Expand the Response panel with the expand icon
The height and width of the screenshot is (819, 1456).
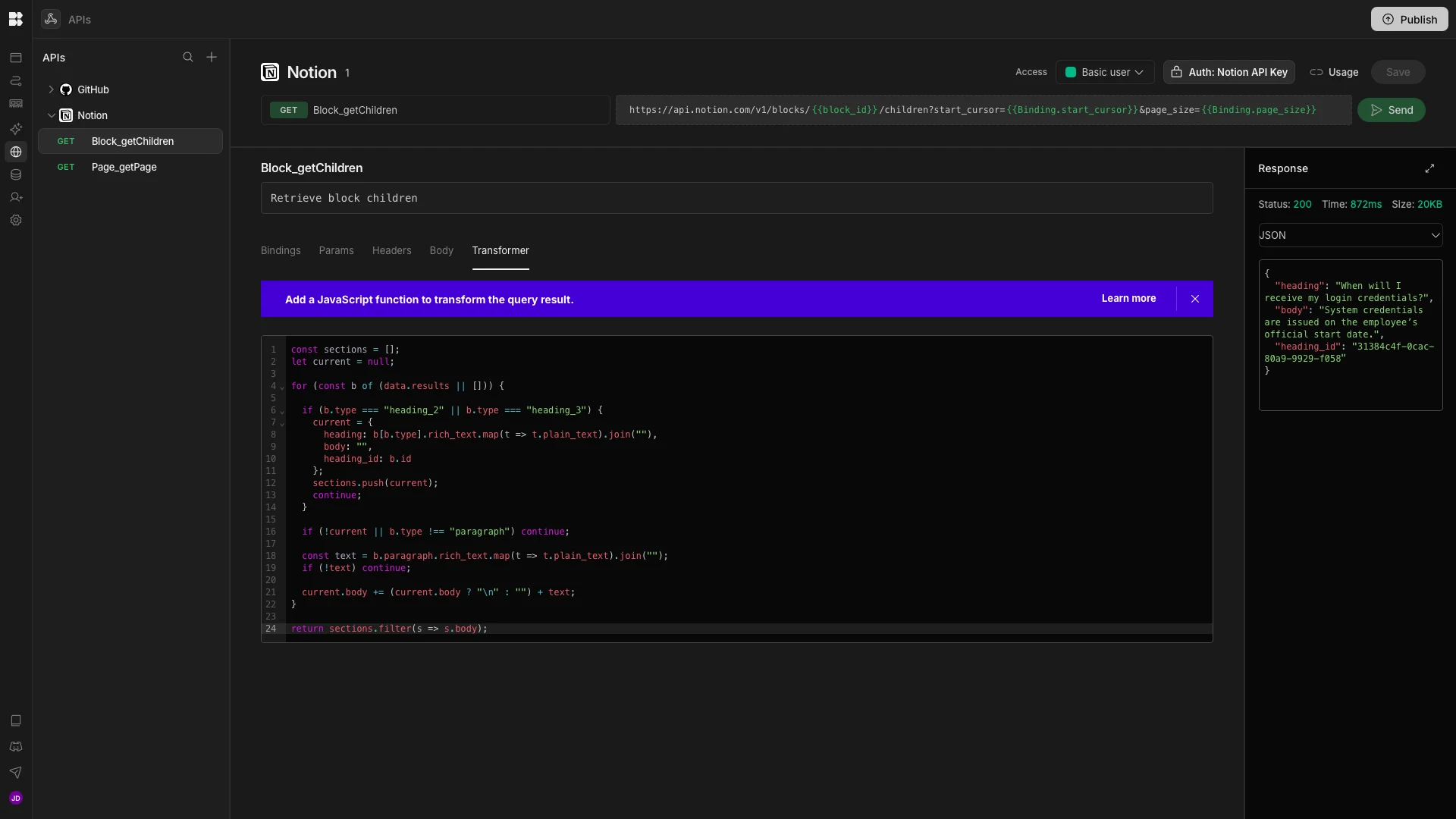click(1429, 168)
